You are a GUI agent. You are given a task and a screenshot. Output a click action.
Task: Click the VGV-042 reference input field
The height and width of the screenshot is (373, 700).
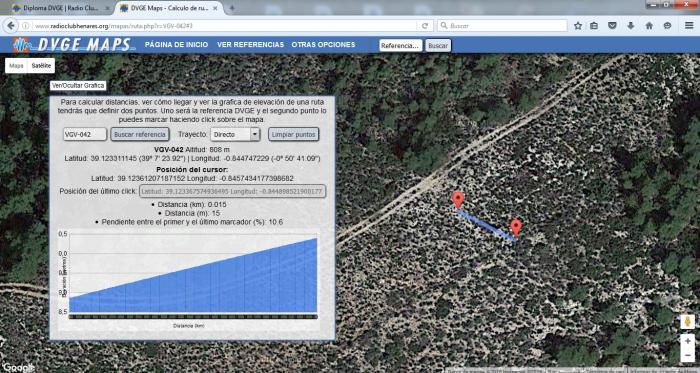click(x=85, y=134)
